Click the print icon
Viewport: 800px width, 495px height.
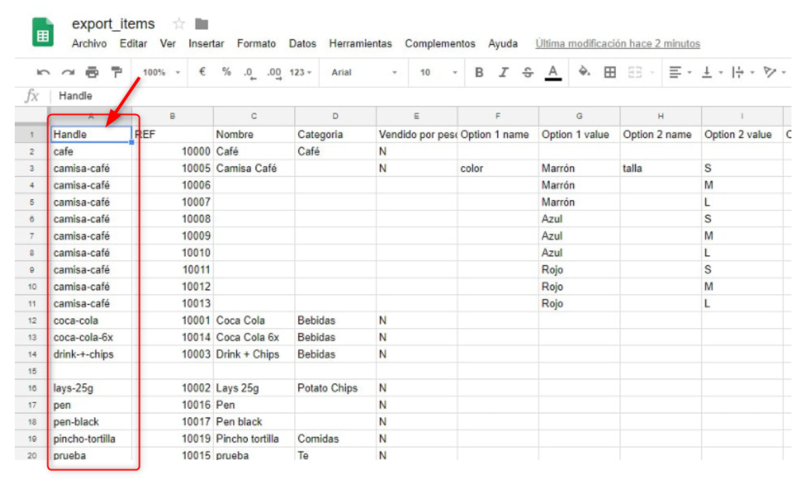coord(92,73)
